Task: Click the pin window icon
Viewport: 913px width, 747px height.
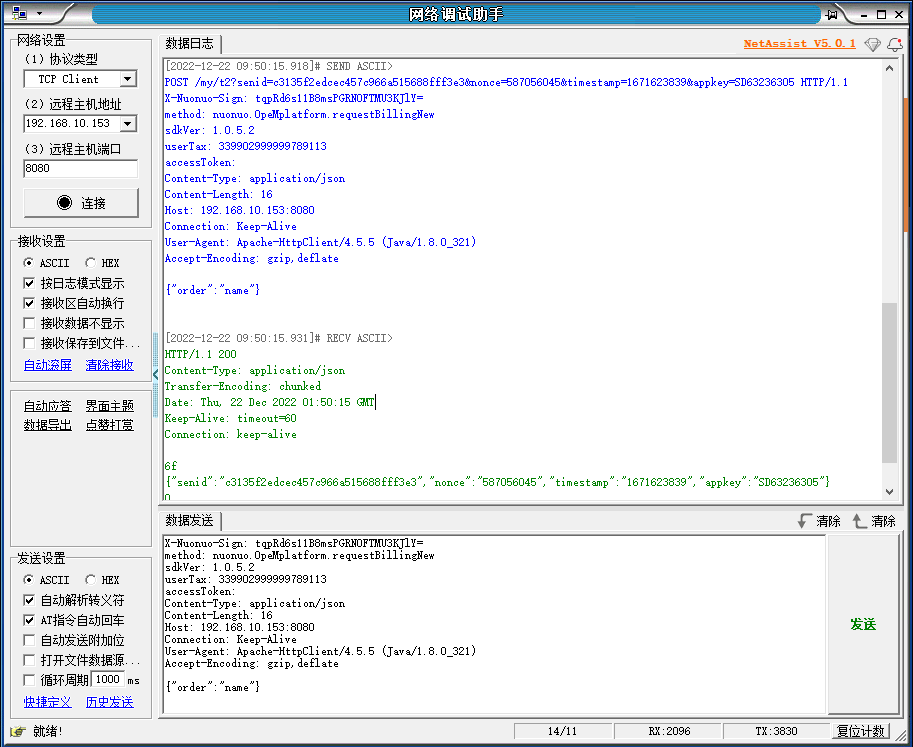Action: coord(833,15)
